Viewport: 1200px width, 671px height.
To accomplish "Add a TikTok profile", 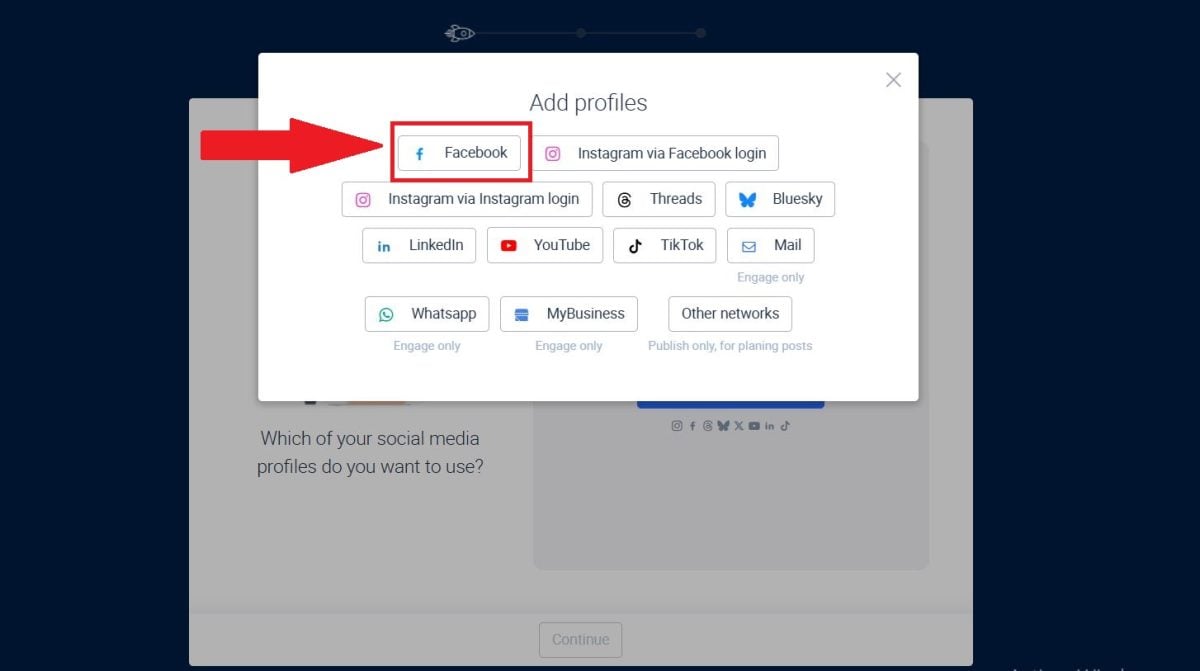I will click(x=665, y=245).
